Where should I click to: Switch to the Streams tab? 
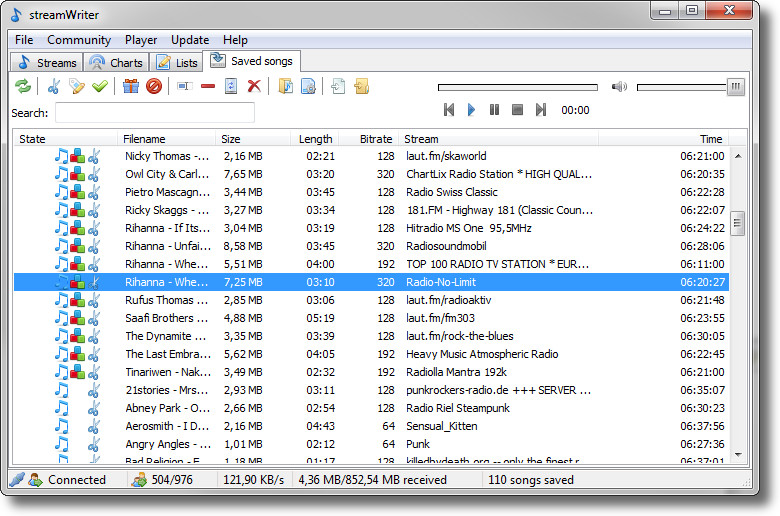click(47, 63)
